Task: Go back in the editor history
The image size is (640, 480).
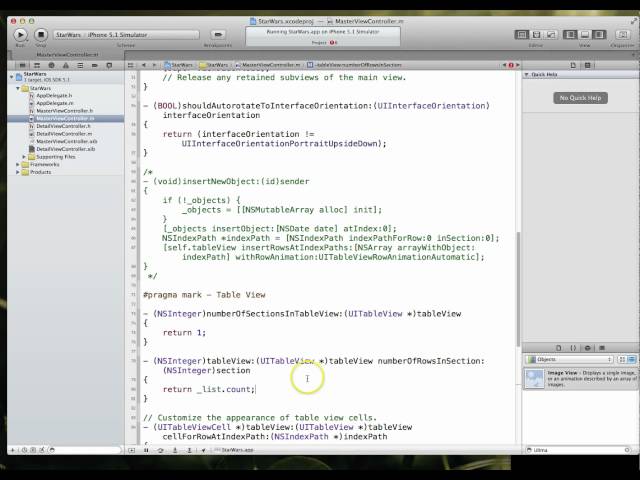Action: pos(144,65)
